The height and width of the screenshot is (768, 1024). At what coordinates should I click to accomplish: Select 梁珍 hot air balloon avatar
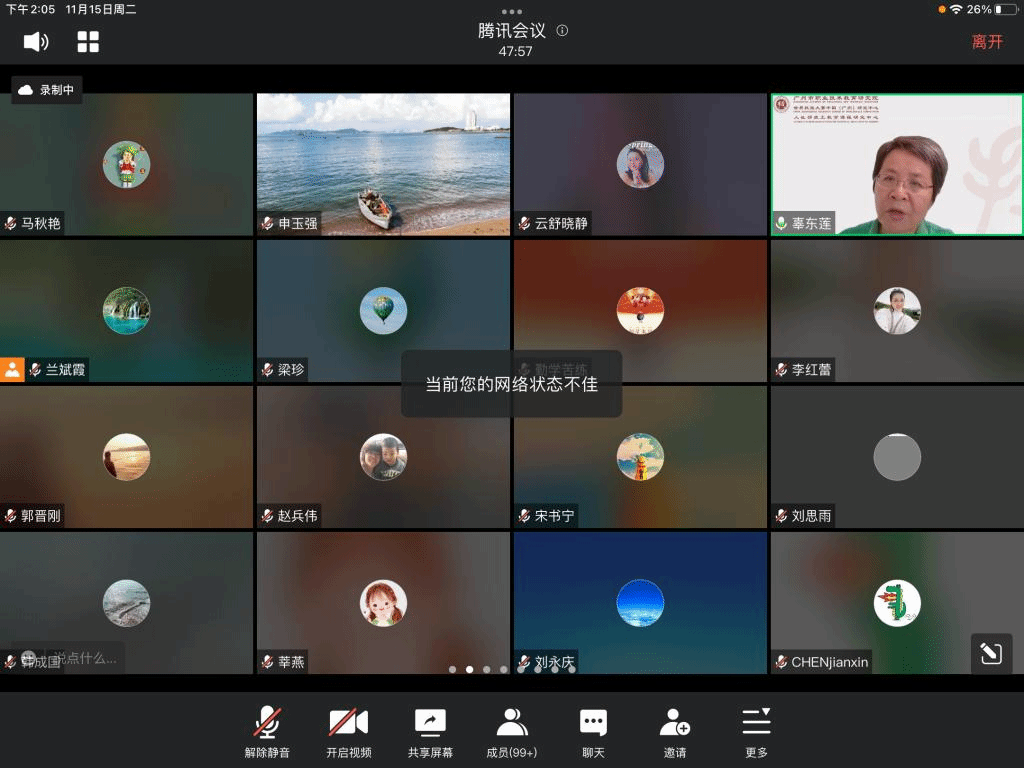click(x=383, y=310)
